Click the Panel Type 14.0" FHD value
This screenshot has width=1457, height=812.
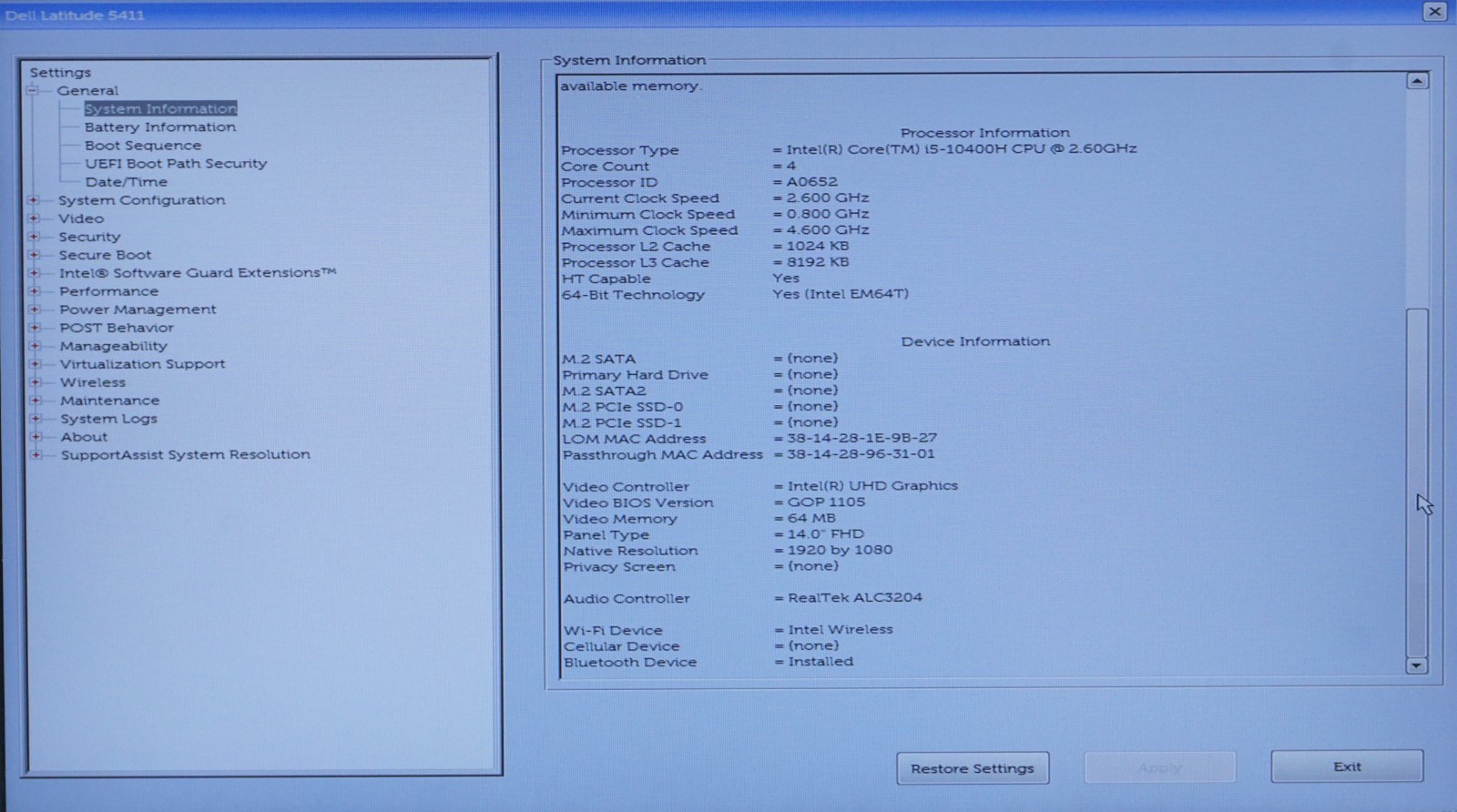[825, 534]
